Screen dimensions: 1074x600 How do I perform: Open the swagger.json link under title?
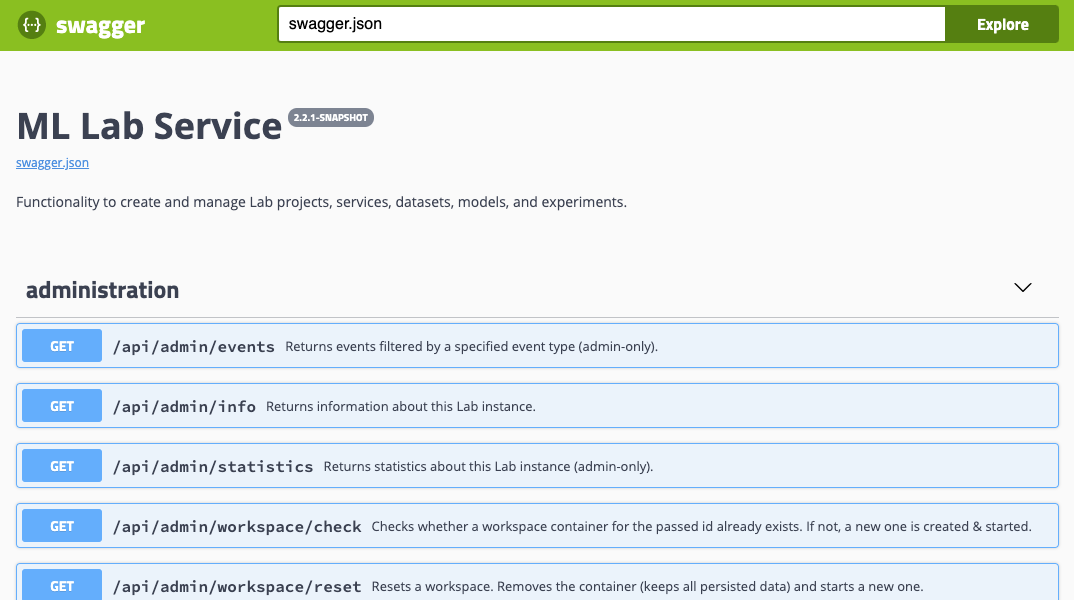click(x=52, y=163)
